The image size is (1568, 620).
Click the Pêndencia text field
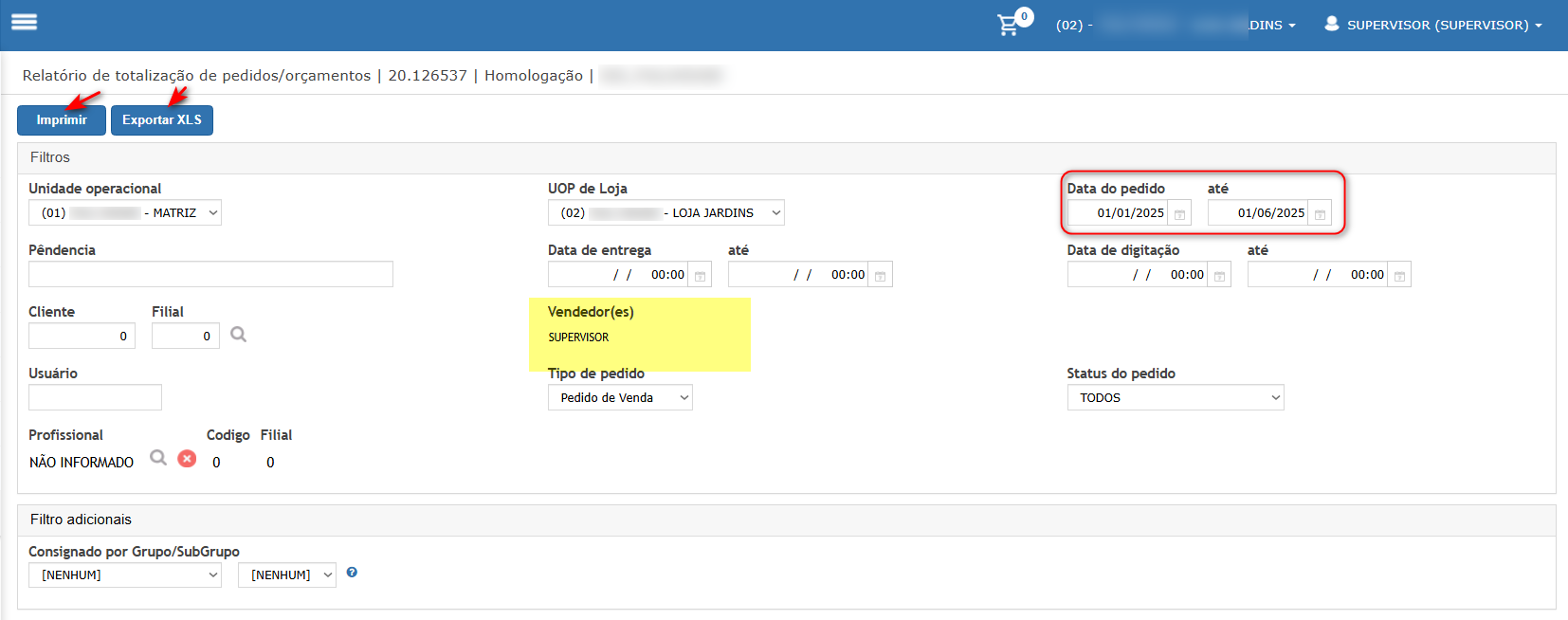[x=210, y=275]
